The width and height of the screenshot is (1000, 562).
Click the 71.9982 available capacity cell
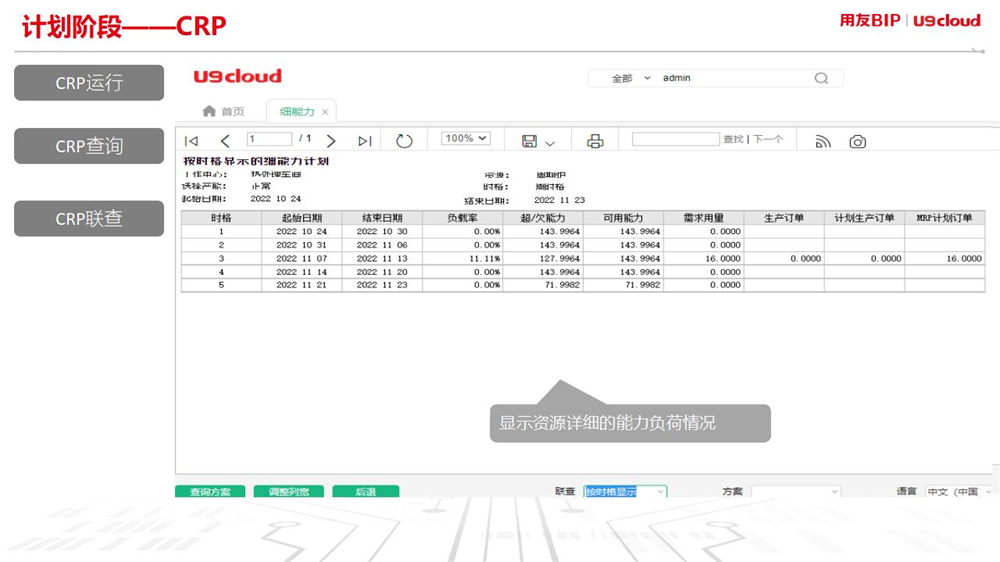click(623, 285)
